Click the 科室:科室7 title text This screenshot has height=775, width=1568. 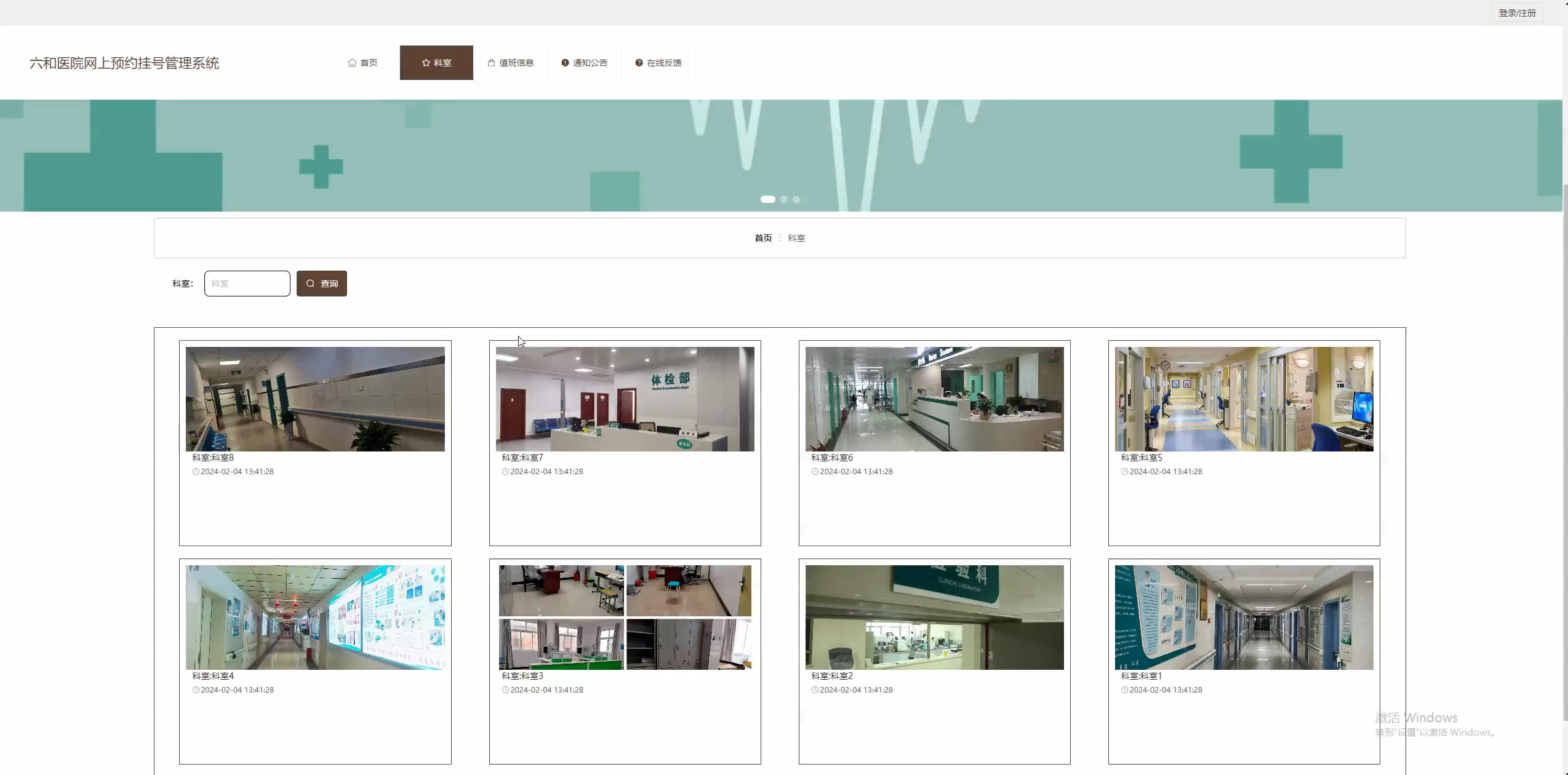pyautogui.click(x=522, y=458)
